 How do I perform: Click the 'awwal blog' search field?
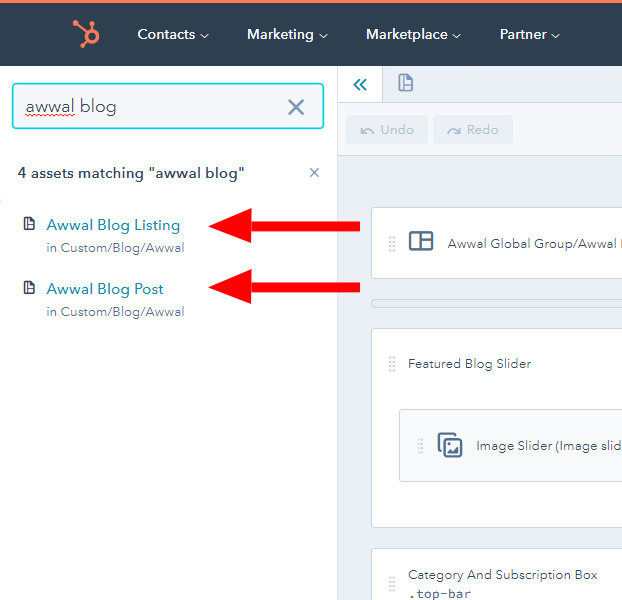click(x=168, y=106)
